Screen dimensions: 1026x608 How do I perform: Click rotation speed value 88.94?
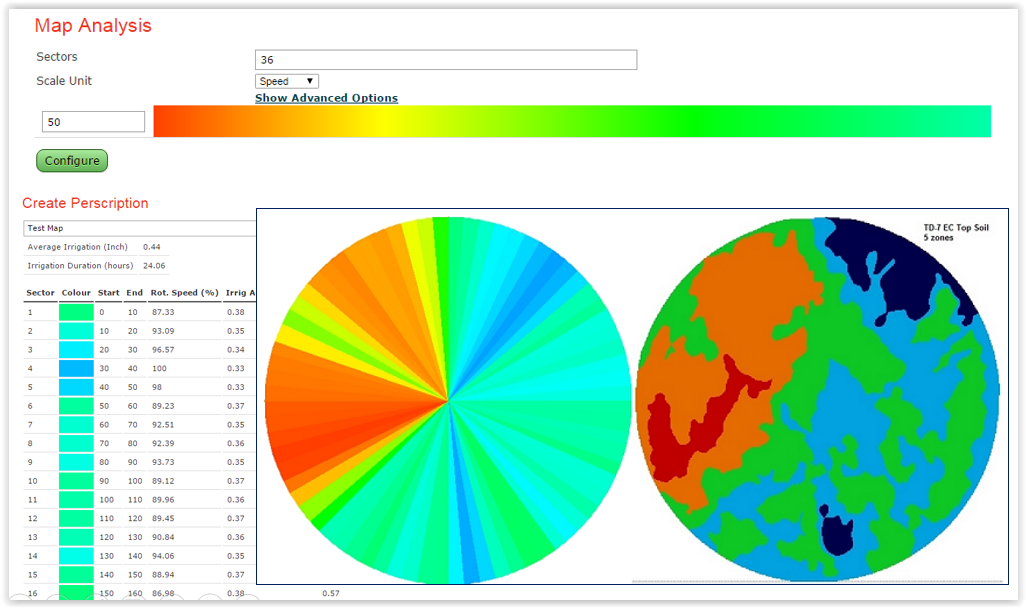[163, 575]
